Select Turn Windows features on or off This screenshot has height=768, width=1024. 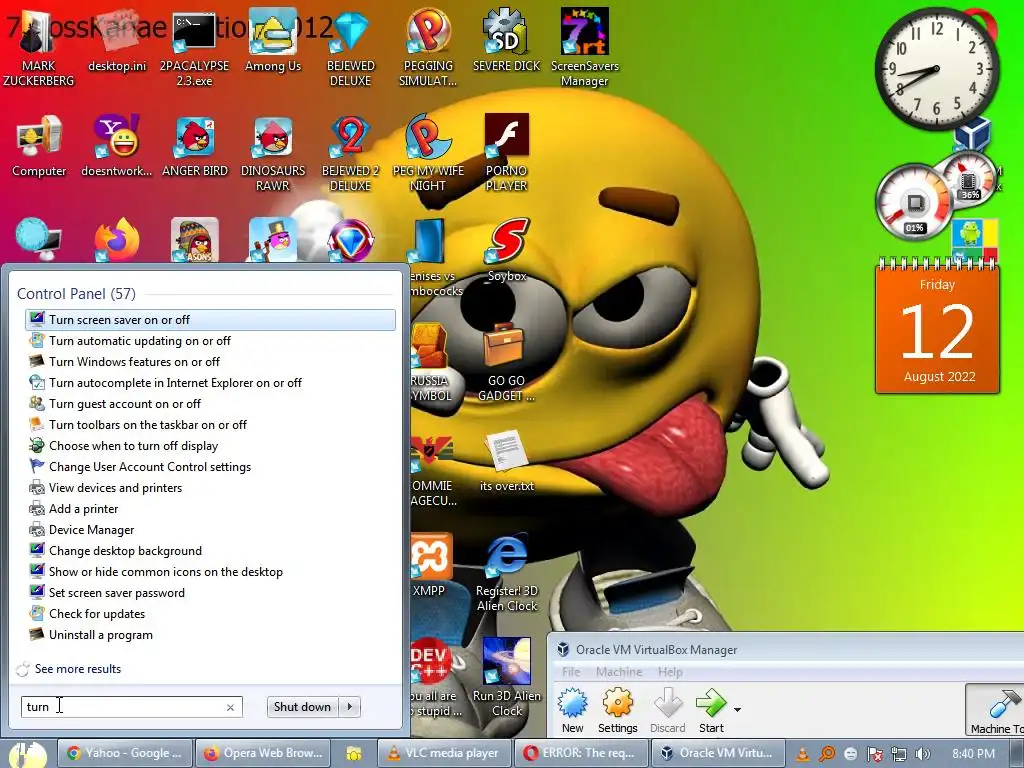[210, 362]
